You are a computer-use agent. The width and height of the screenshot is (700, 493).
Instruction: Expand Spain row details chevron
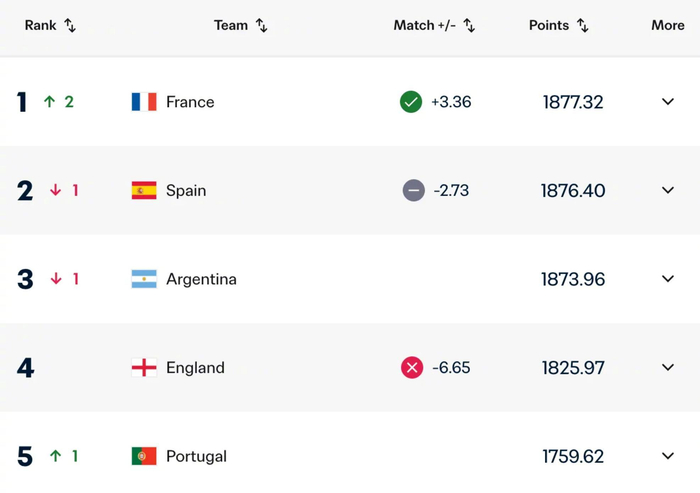point(668,190)
